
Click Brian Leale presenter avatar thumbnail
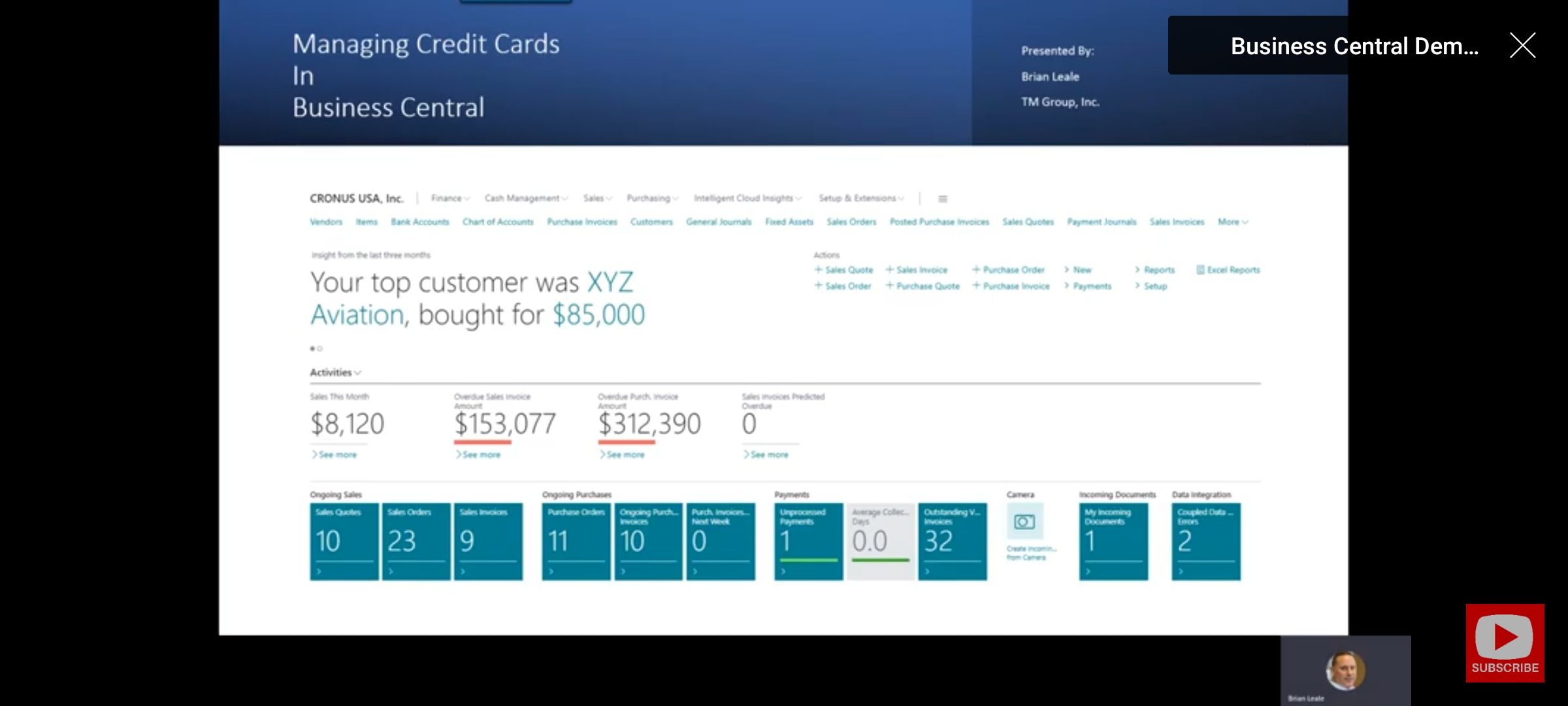click(1345, 670)
